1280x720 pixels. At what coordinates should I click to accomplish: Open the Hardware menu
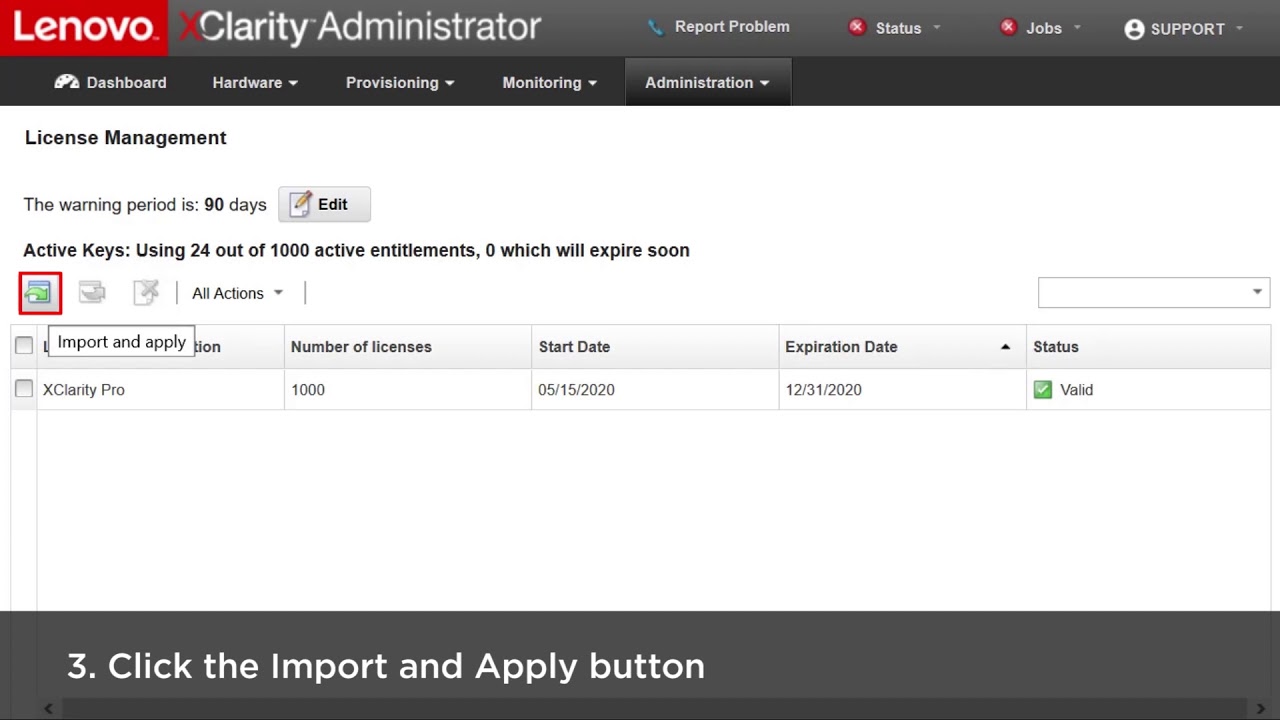pyautogui.click(x=255, y=82)
